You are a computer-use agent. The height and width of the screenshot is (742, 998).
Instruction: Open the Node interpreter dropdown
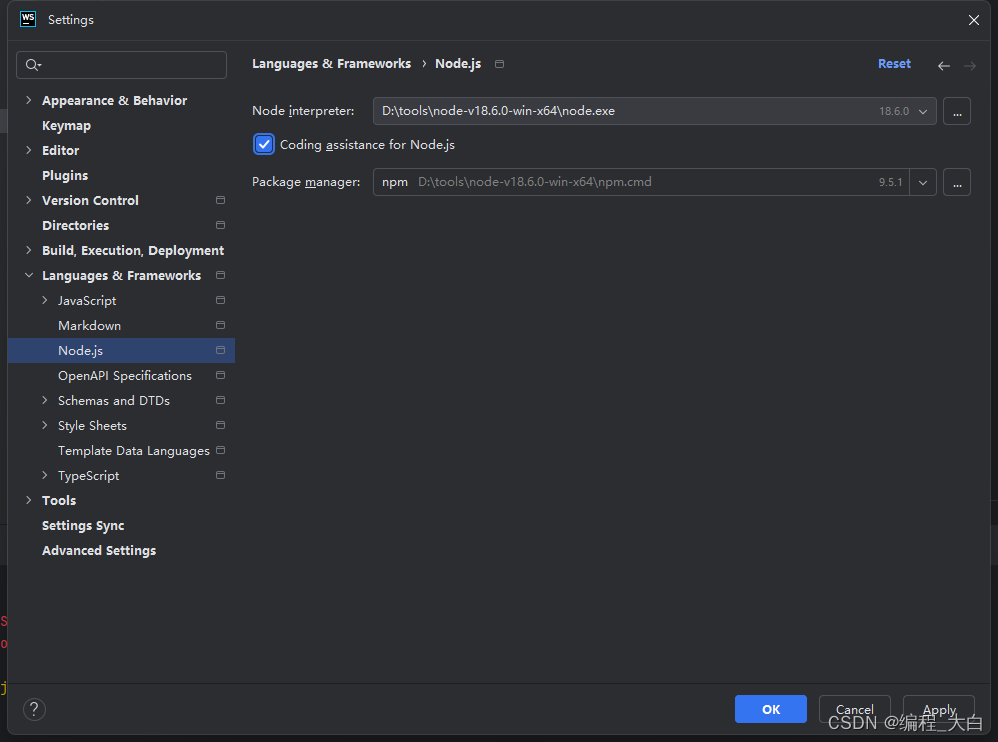[x=921, y=111]
